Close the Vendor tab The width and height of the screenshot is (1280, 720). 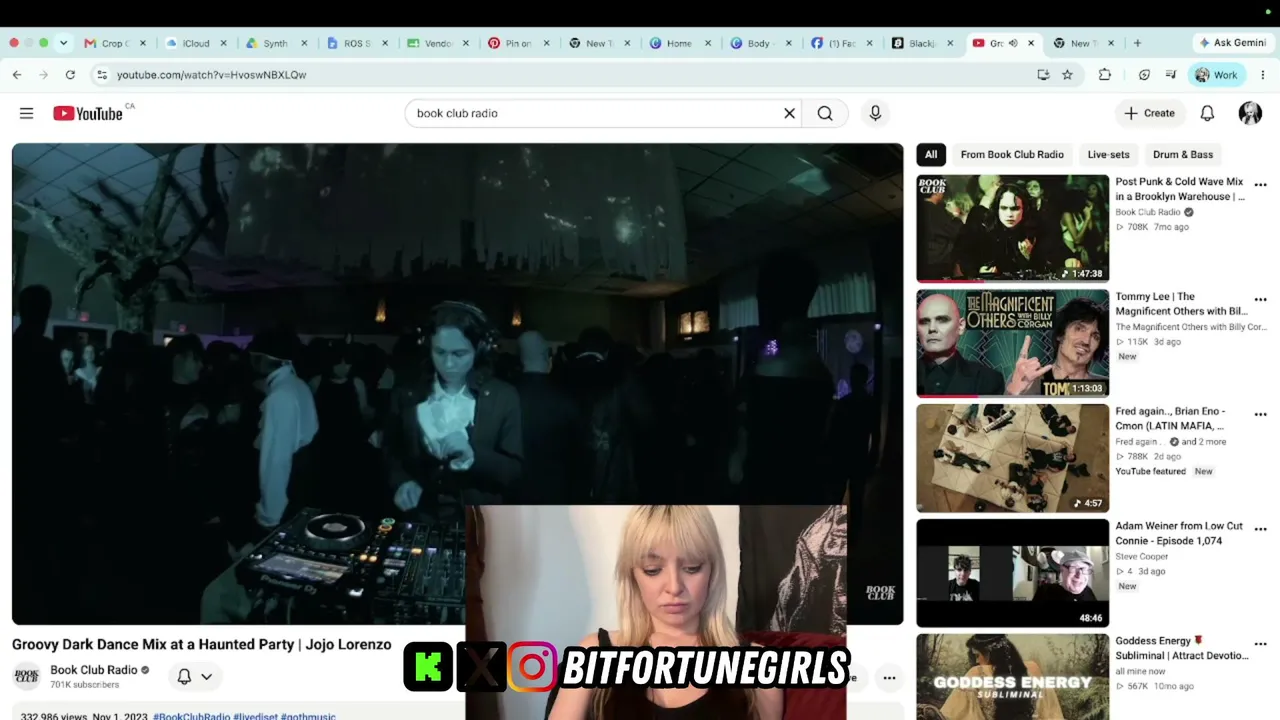465,43
